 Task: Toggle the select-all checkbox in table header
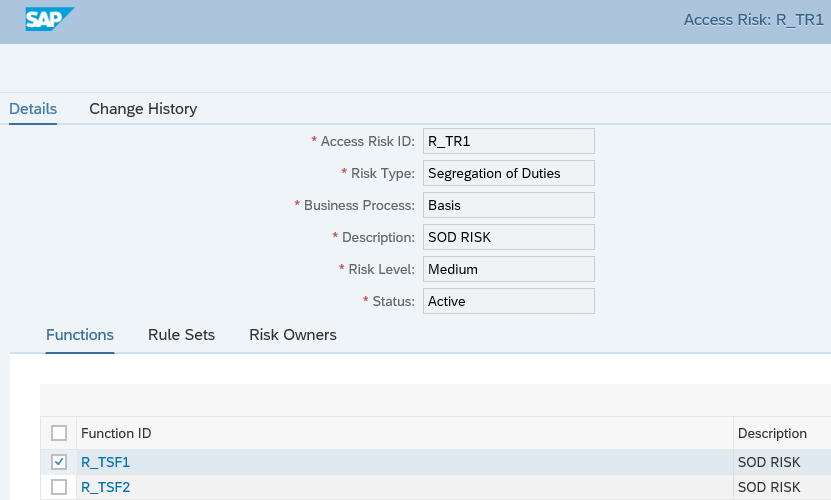coord(59,433)
